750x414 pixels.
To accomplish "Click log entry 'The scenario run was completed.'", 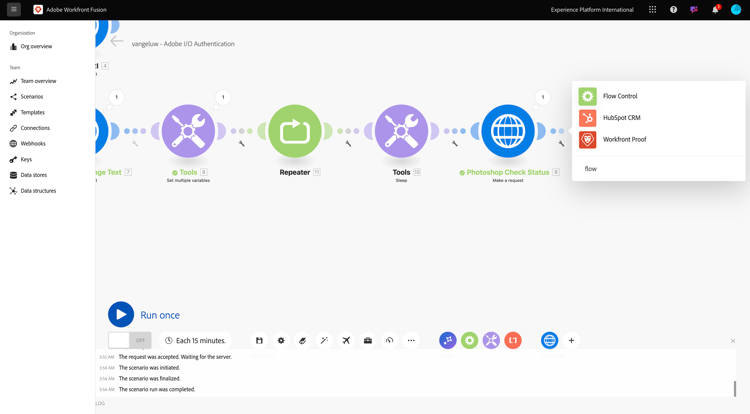I will coord(156,389).
